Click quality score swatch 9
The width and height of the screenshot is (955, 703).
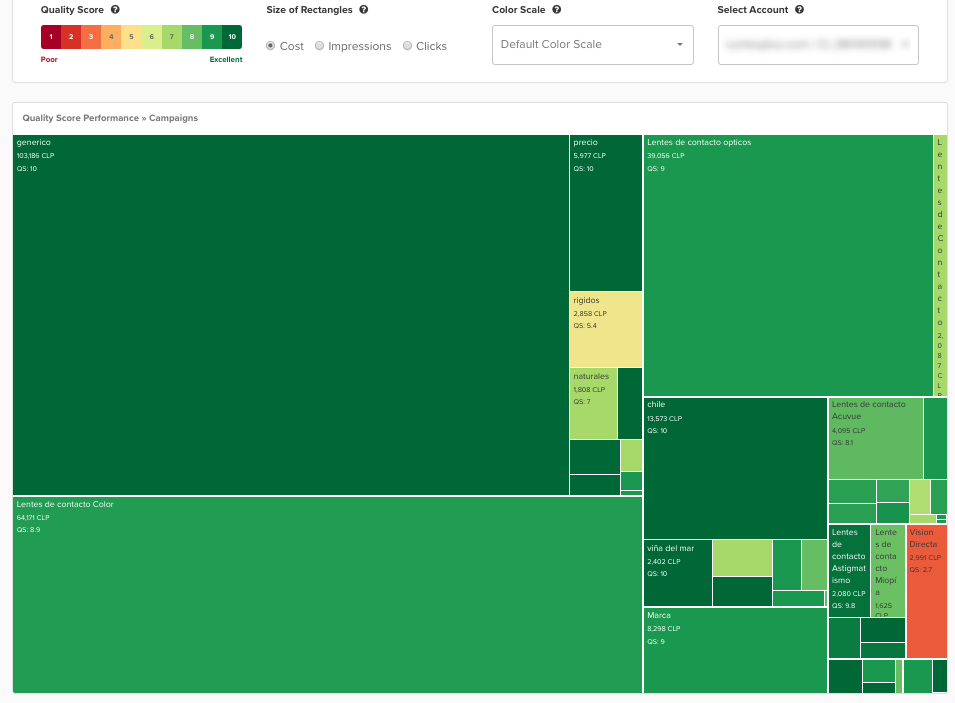[x=212, y=37]
